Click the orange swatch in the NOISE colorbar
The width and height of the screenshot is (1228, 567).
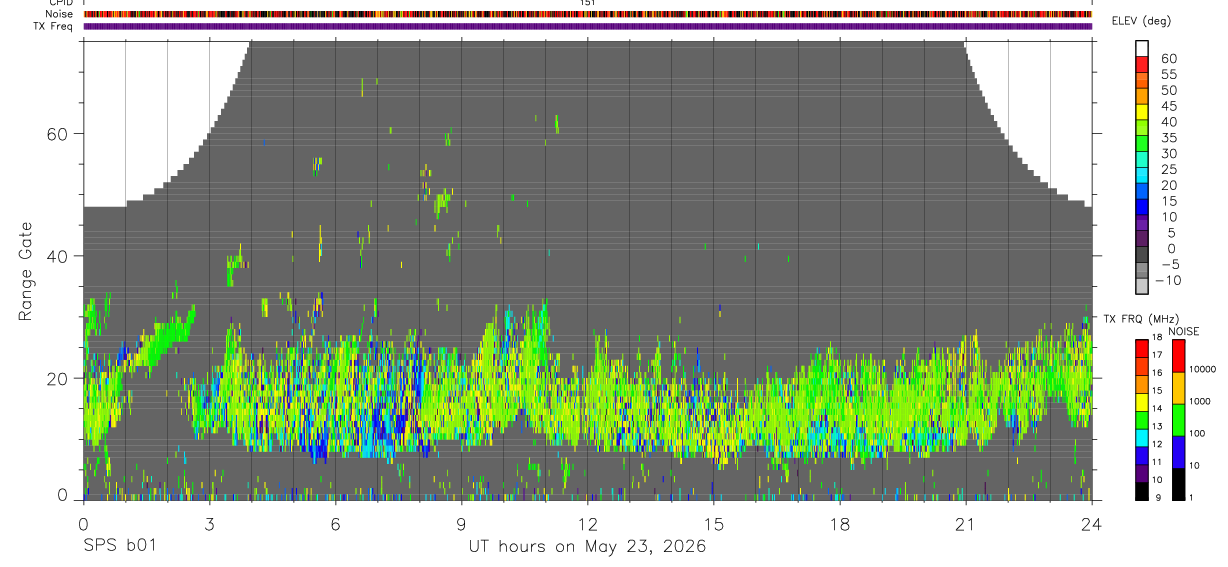click(1178, 388)
